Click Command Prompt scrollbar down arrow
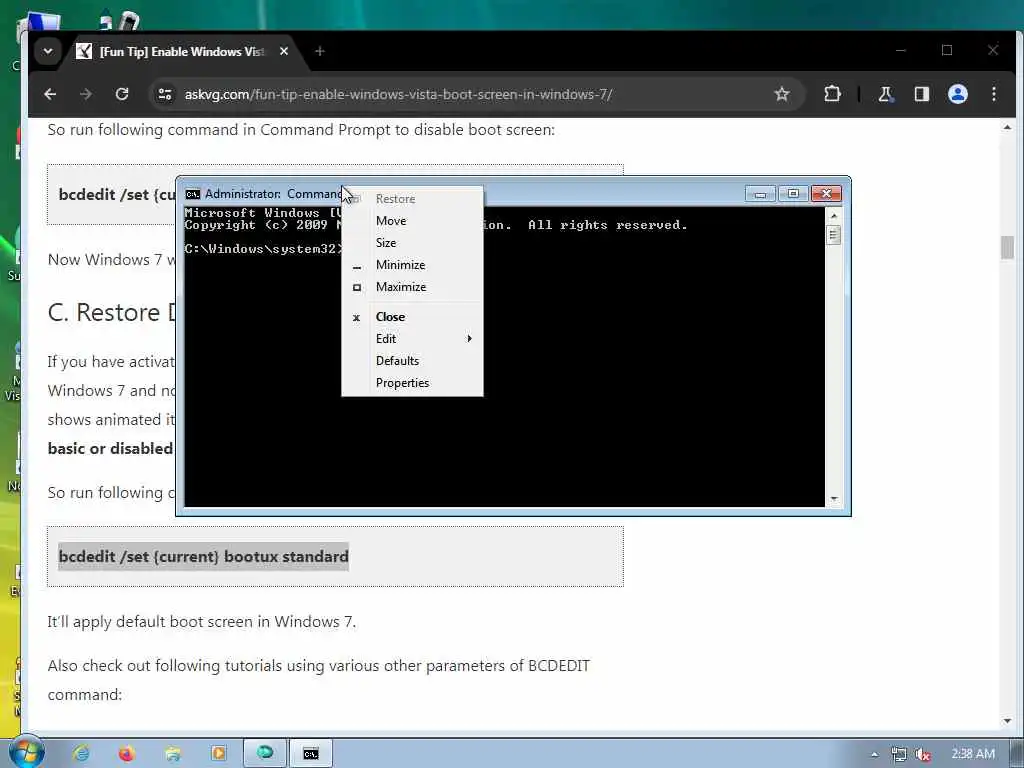Viewport: 1024px width, 768px height. [833, 499]
